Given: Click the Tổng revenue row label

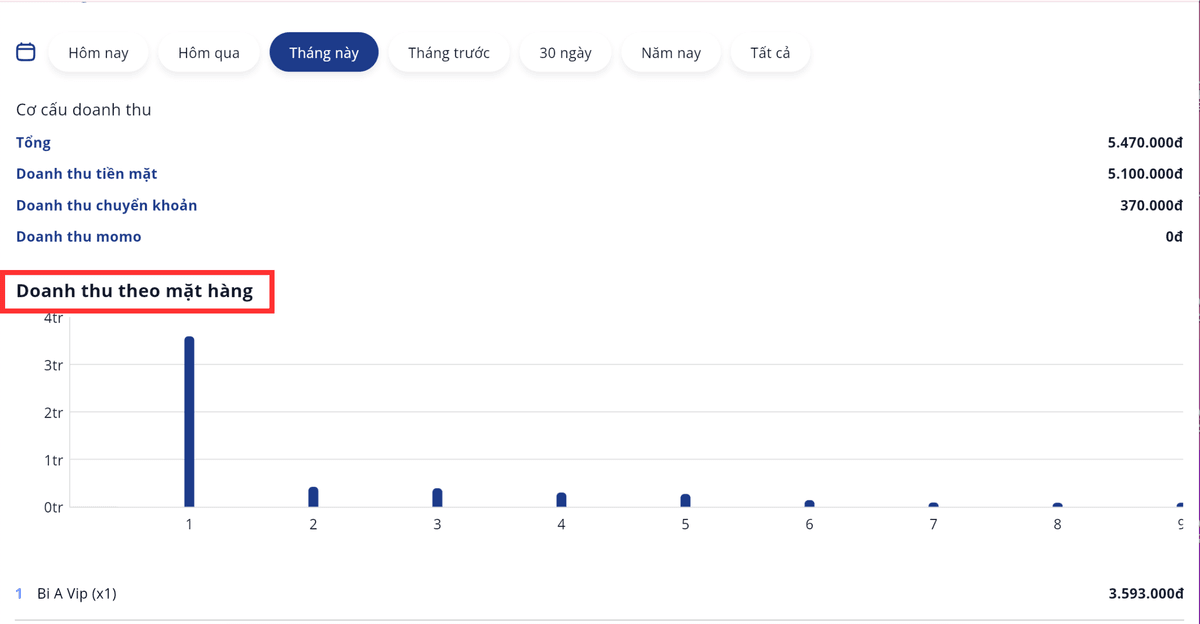Looking at the screenshot, I should tap(33, 143).
